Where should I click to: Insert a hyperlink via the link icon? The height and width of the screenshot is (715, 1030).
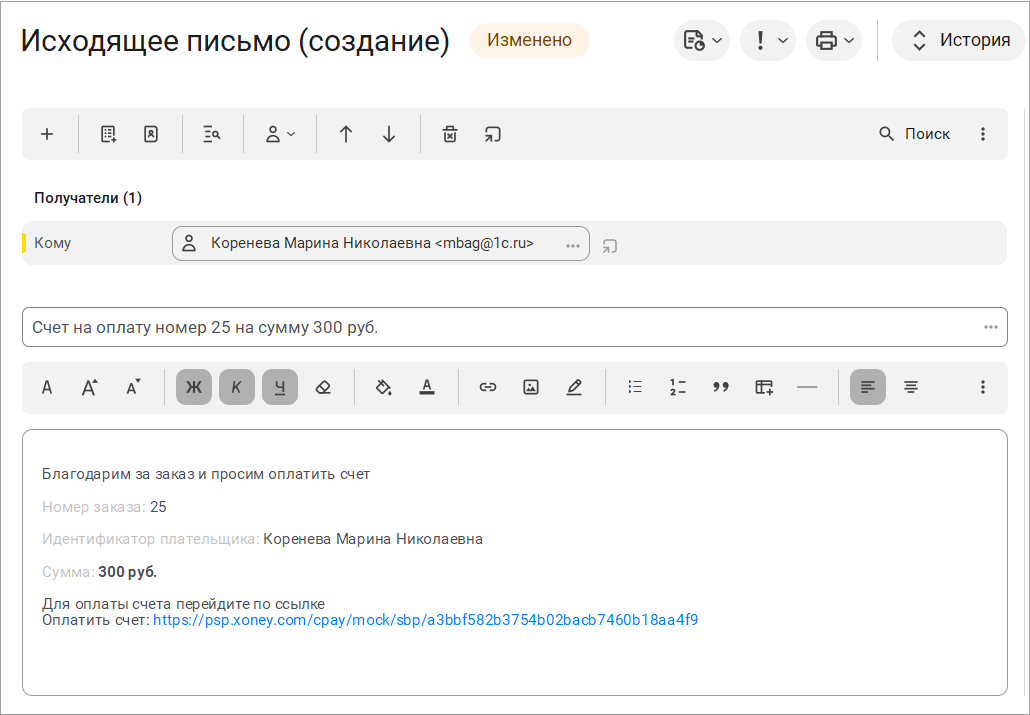point(487,387)
